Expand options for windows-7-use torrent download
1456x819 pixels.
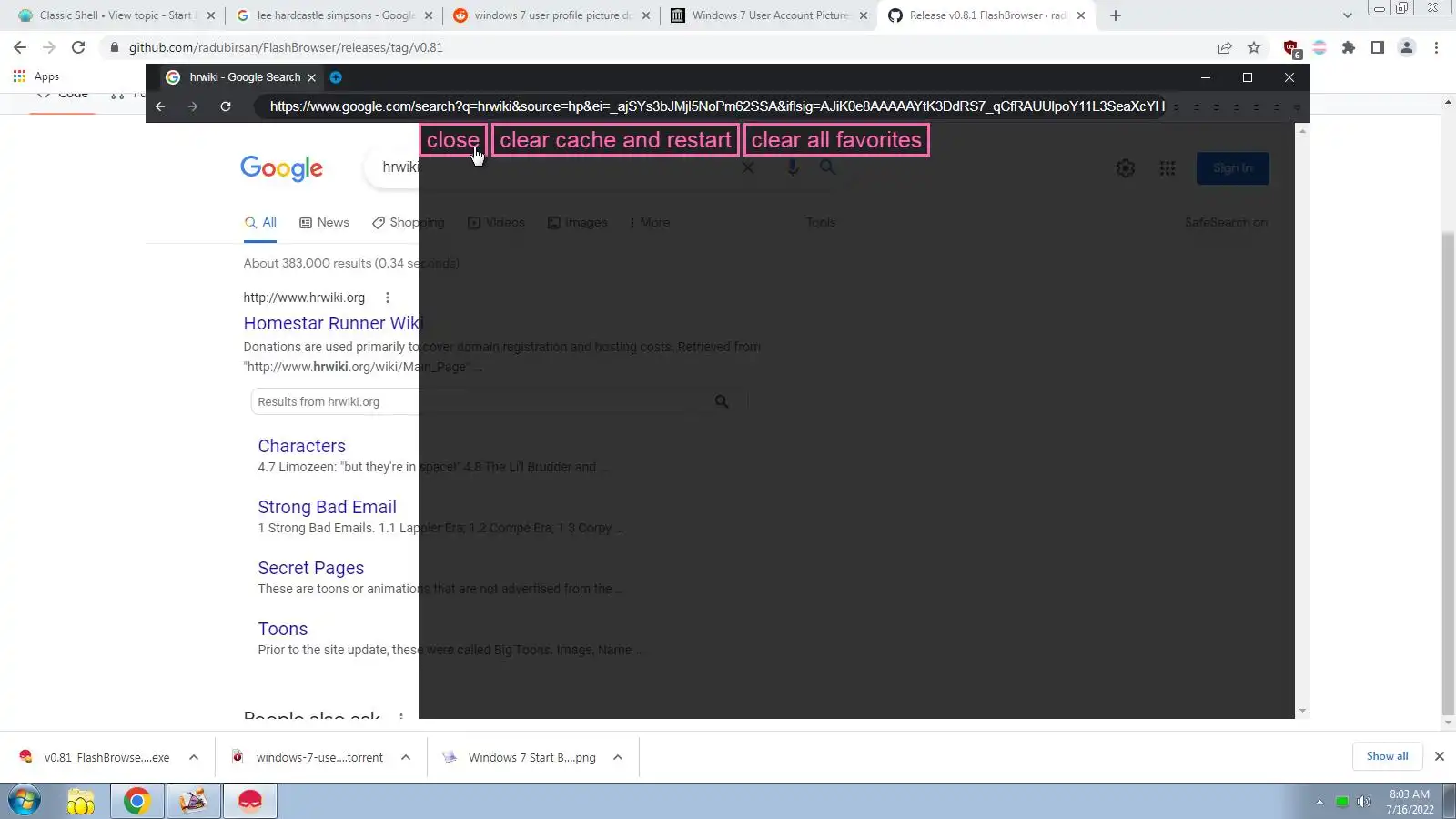tap(406, 757)
